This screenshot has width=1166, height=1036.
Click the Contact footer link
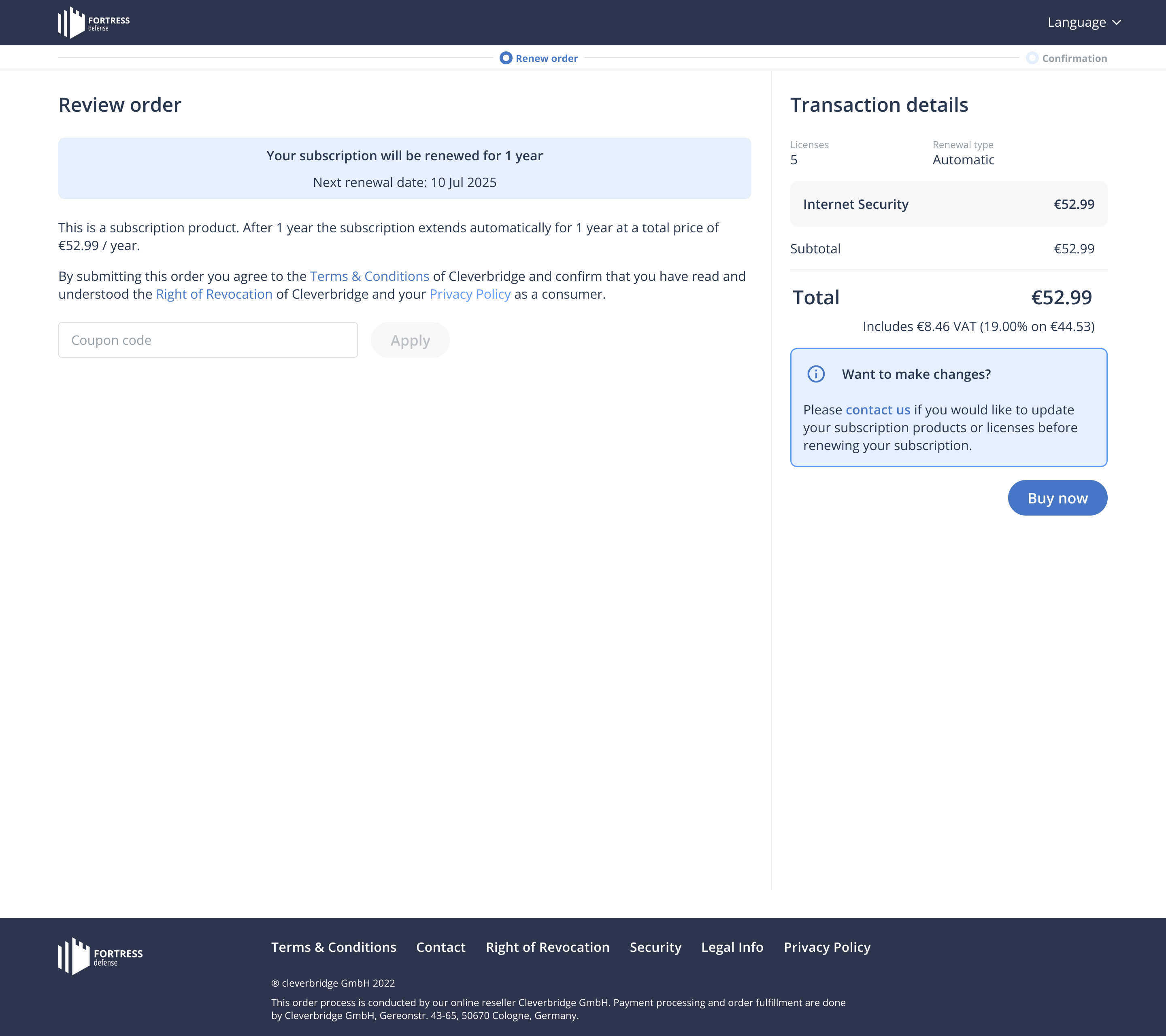click(x=441, y=947)
